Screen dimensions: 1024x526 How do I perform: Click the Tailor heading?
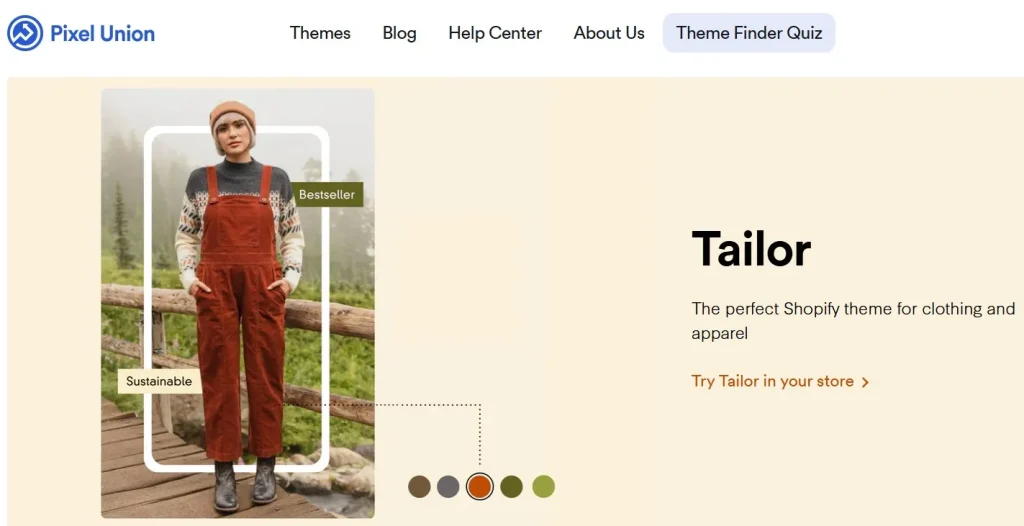pyautogui.click(x=751, y=249)
